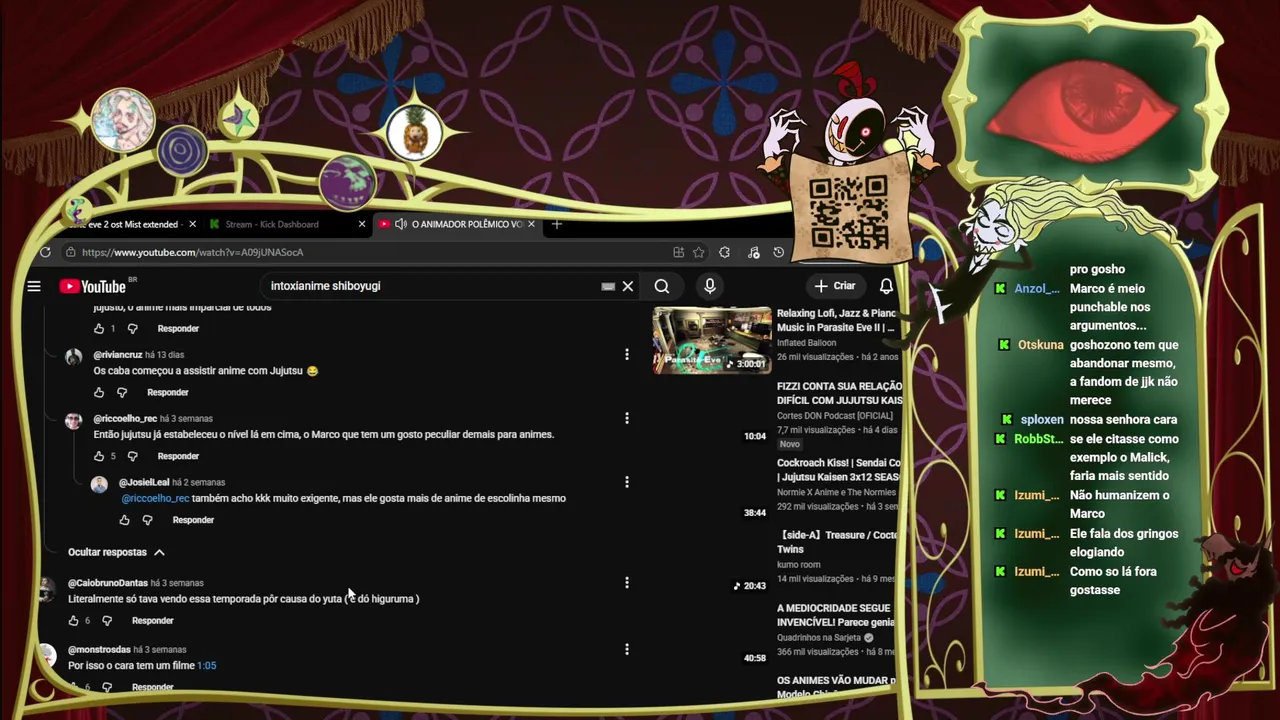1280x720 pixels.
Task: Open the media control icon in toolbar
Action: coord(753,252)
